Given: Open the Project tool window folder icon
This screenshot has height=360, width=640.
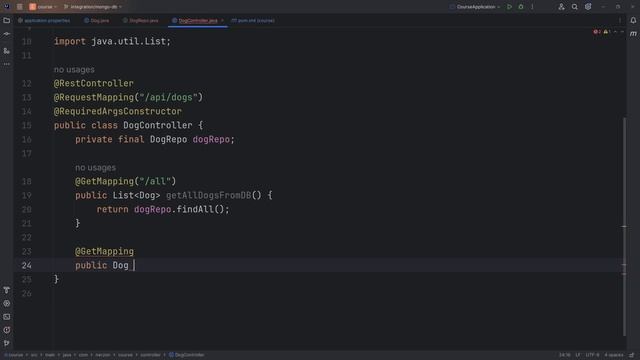Looking at the screenshot, I should pos(7,20).
